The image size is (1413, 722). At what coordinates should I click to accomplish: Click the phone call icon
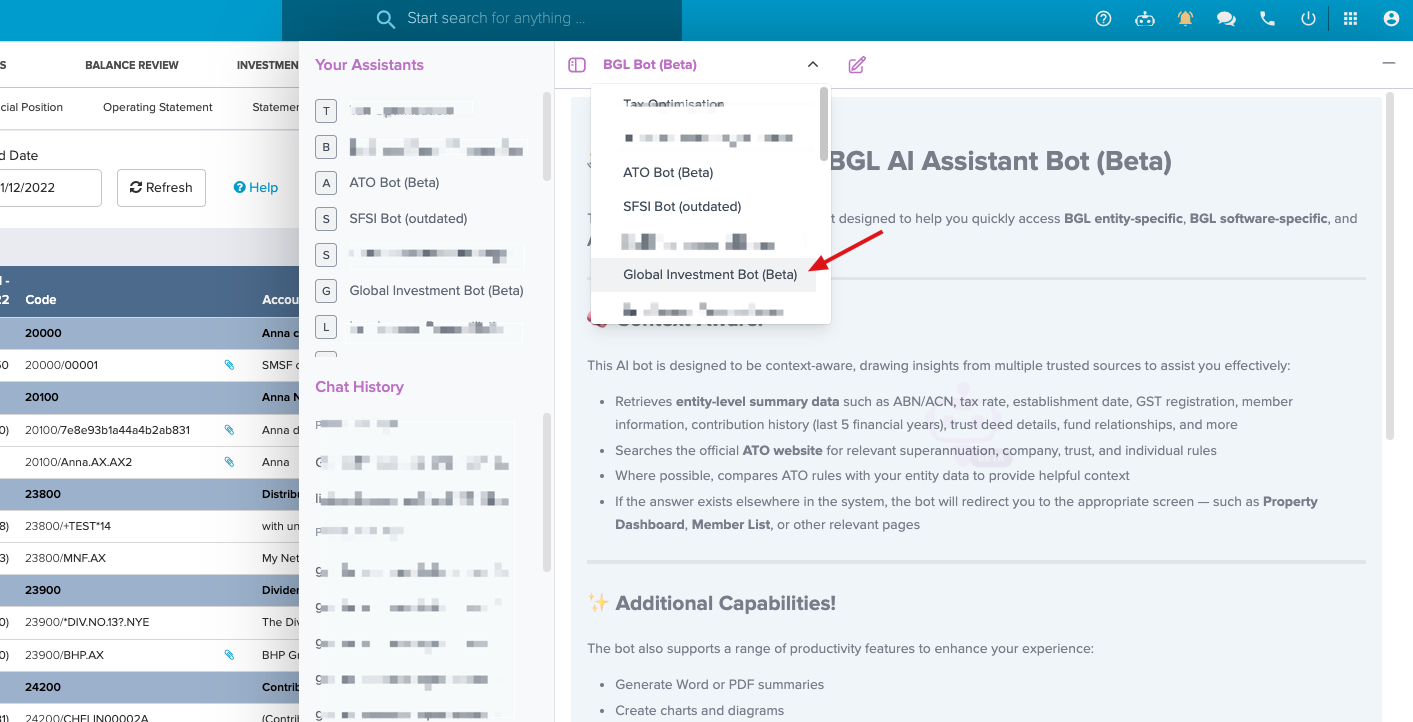tap(1268, 19)
